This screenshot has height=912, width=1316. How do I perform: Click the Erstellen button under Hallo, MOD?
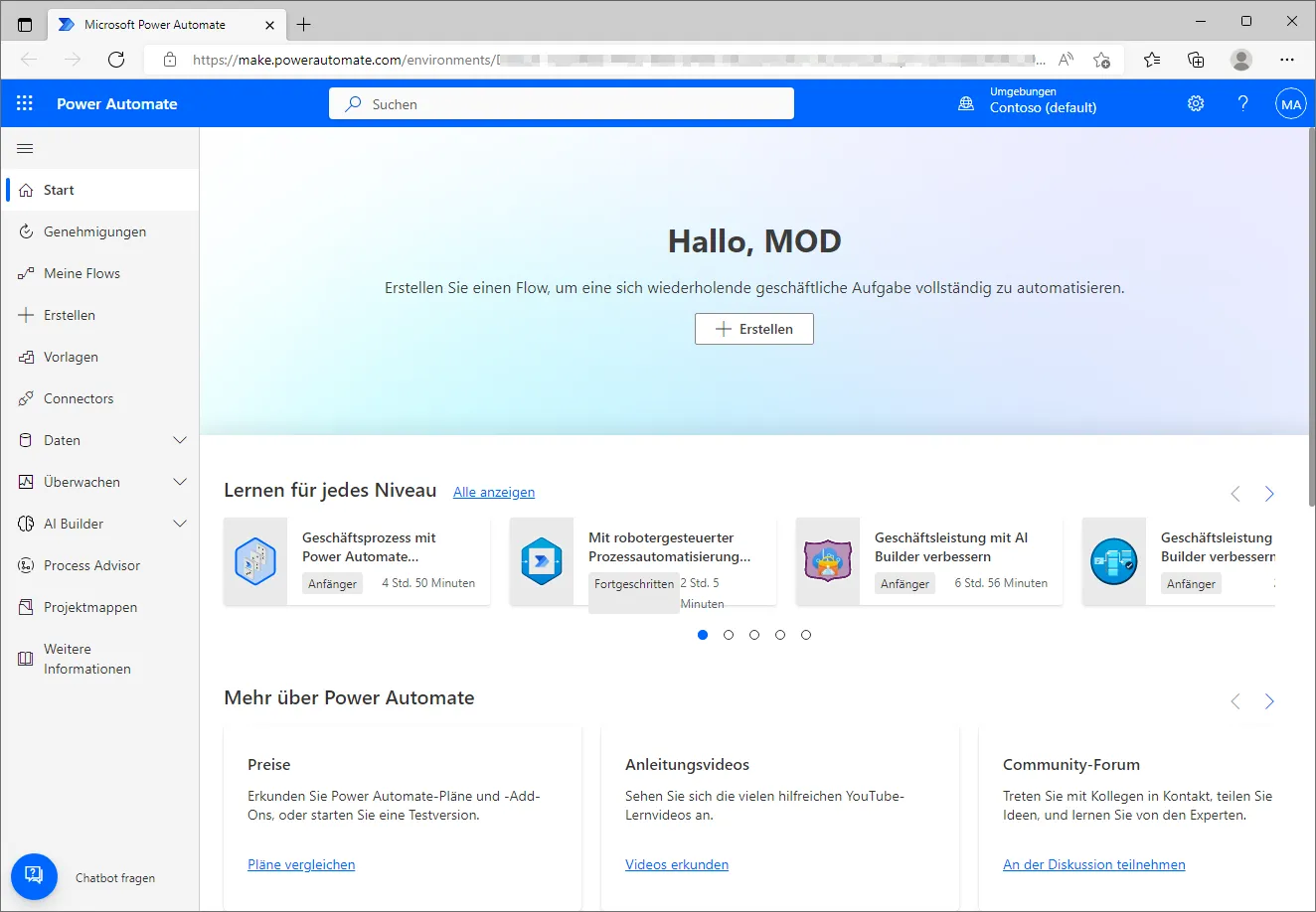(754, 329)
